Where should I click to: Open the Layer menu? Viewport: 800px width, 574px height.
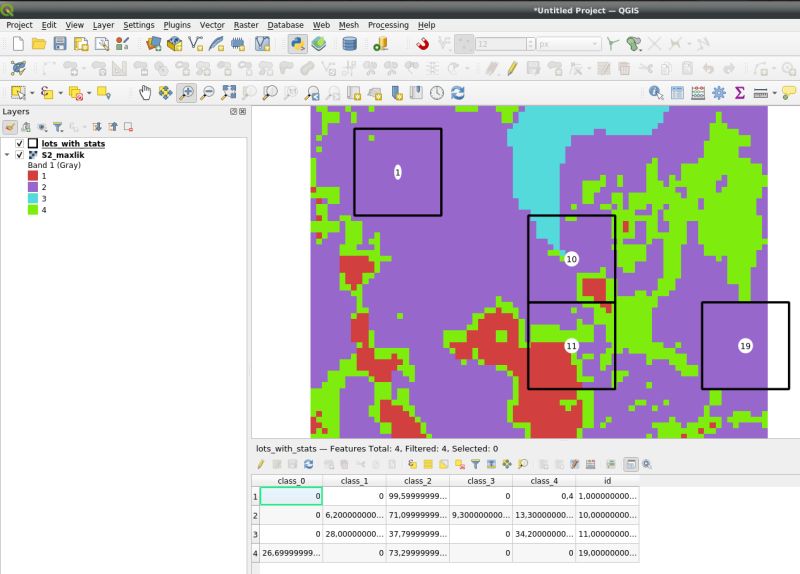point(103,25)
